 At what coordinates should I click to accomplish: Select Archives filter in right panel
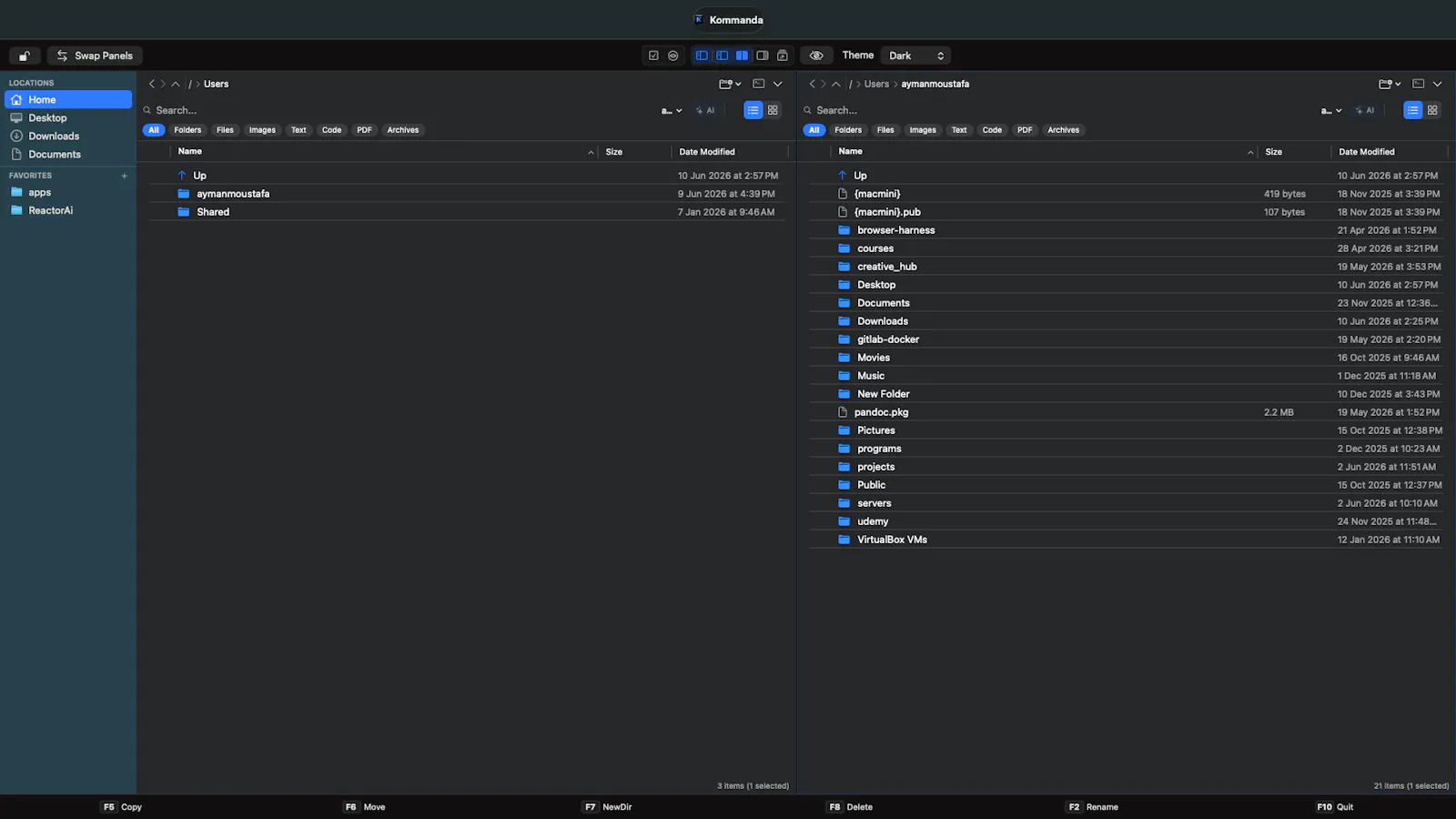pyautogui.click(x=1063, y=130)
